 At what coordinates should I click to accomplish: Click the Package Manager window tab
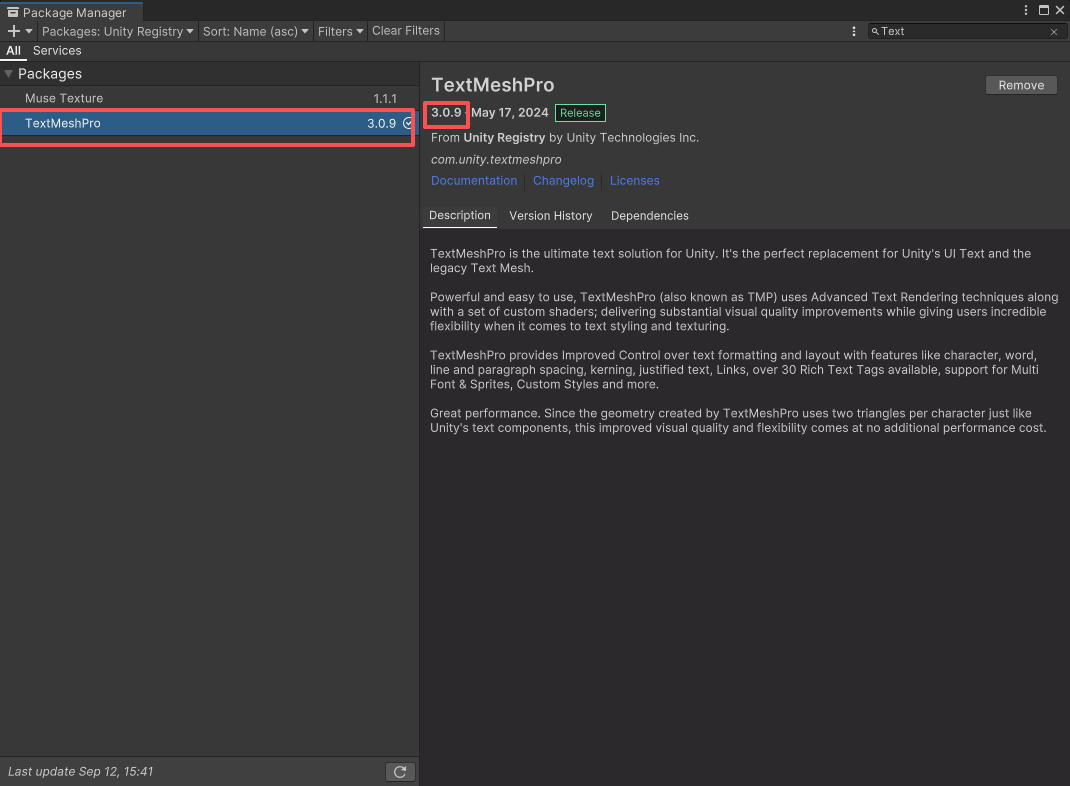point(72,12)
